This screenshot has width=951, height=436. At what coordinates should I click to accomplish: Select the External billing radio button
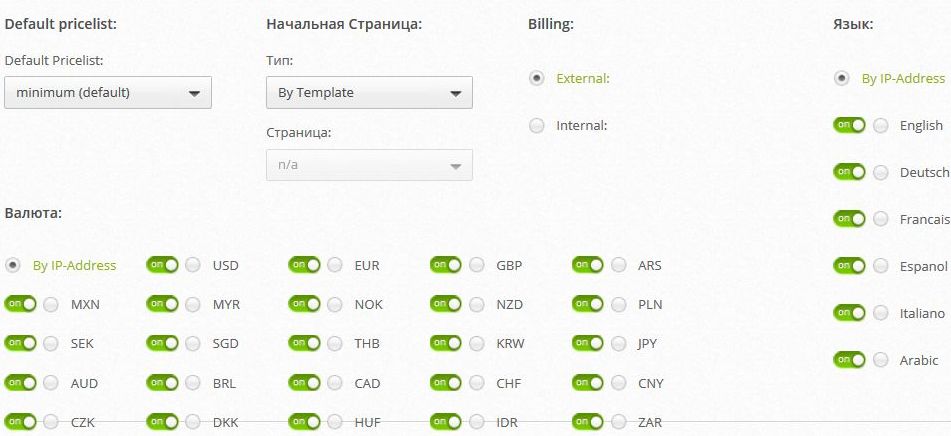pos(537,78)
